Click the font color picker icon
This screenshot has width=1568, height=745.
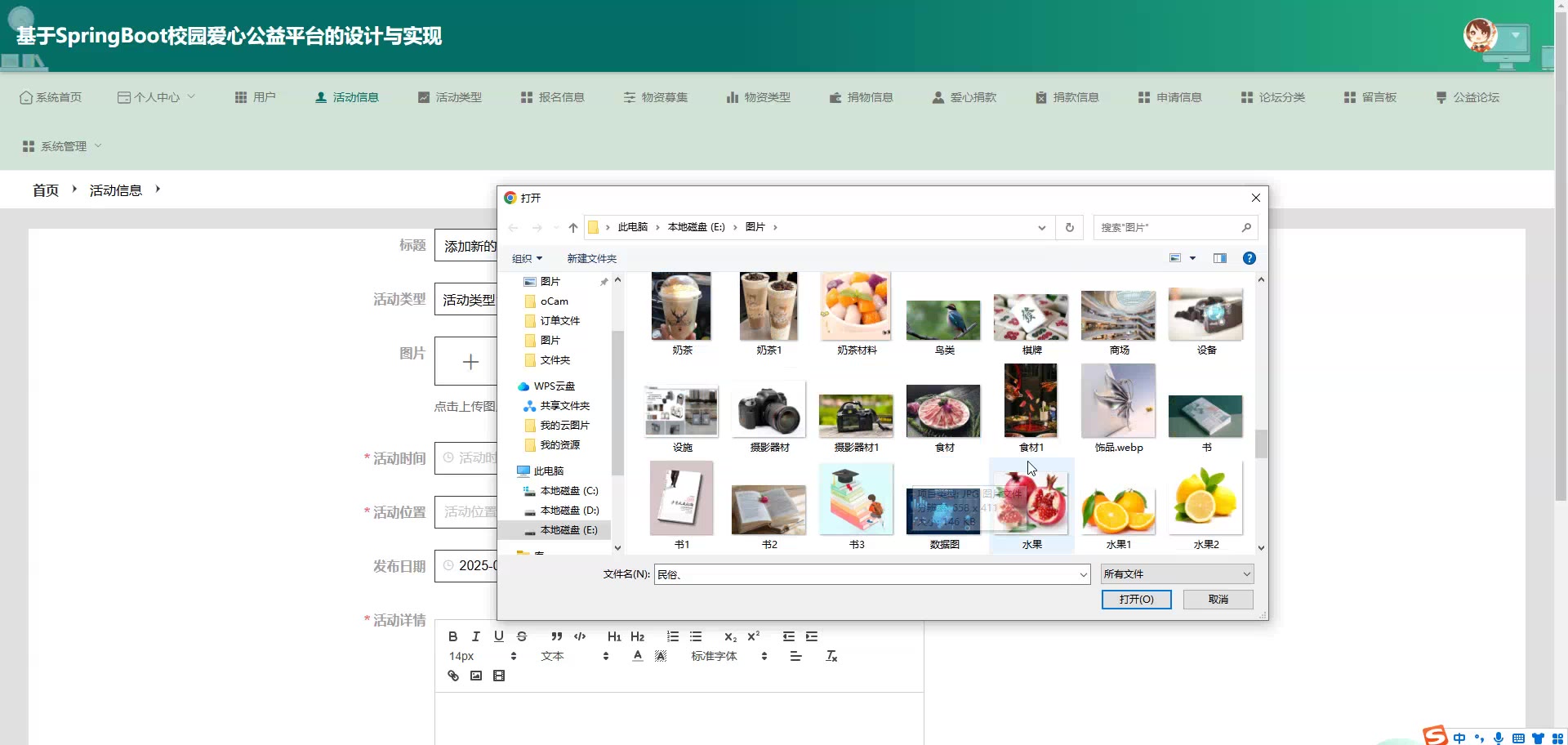click(x=638, y=656)
